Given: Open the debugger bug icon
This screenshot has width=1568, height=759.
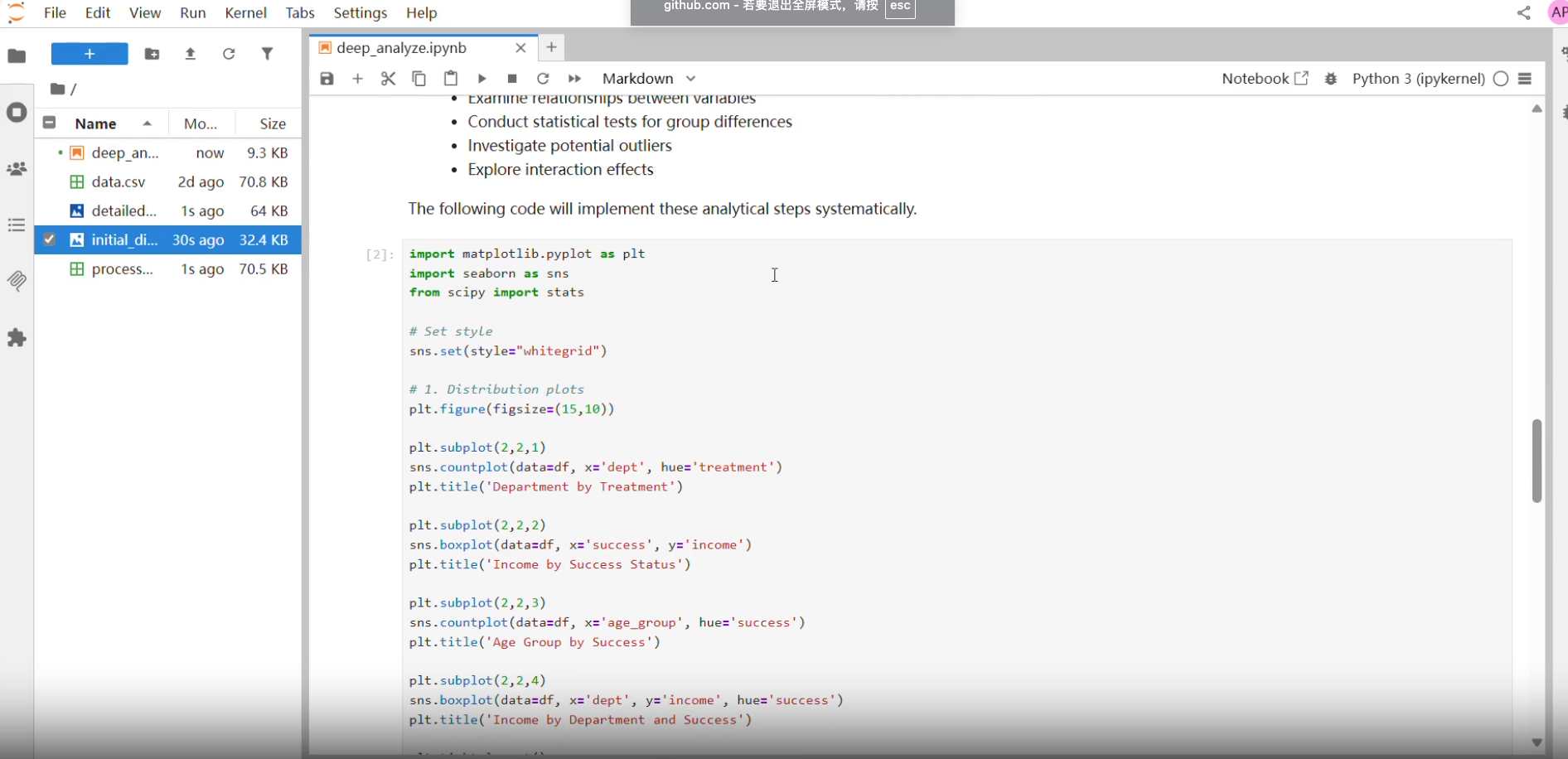Looking at the screenshot, I should click(1331, 79).
